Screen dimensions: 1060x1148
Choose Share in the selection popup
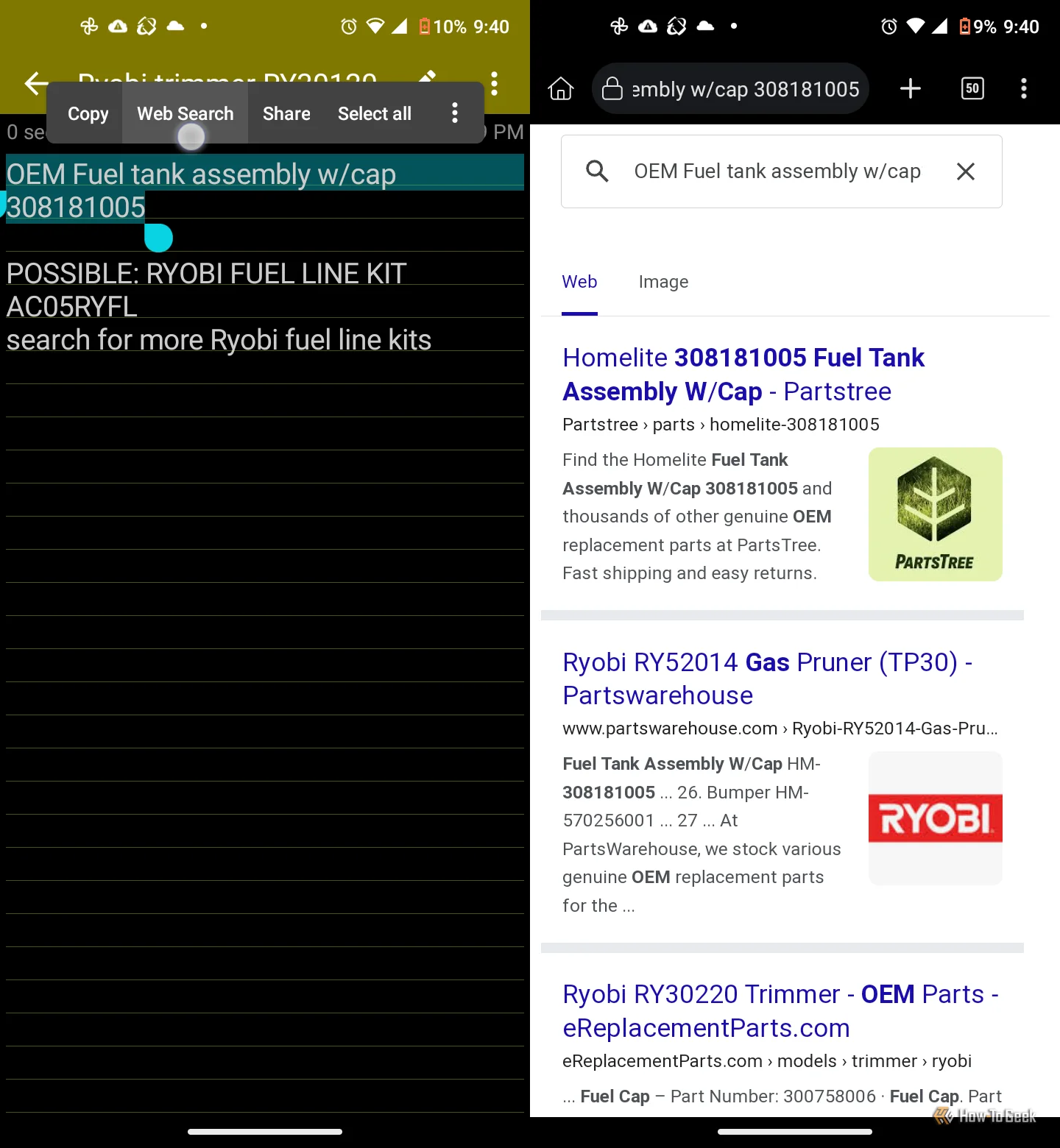[286, 113]
